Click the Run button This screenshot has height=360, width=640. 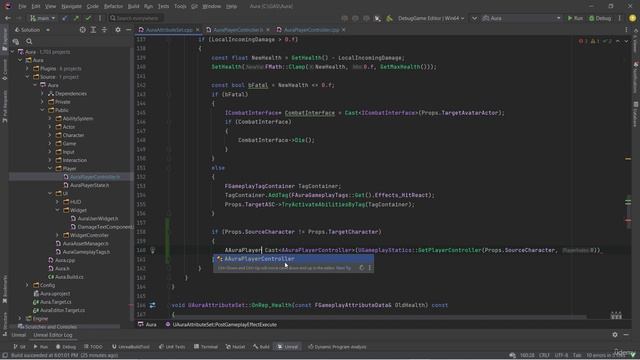click(x=575, y=18)
